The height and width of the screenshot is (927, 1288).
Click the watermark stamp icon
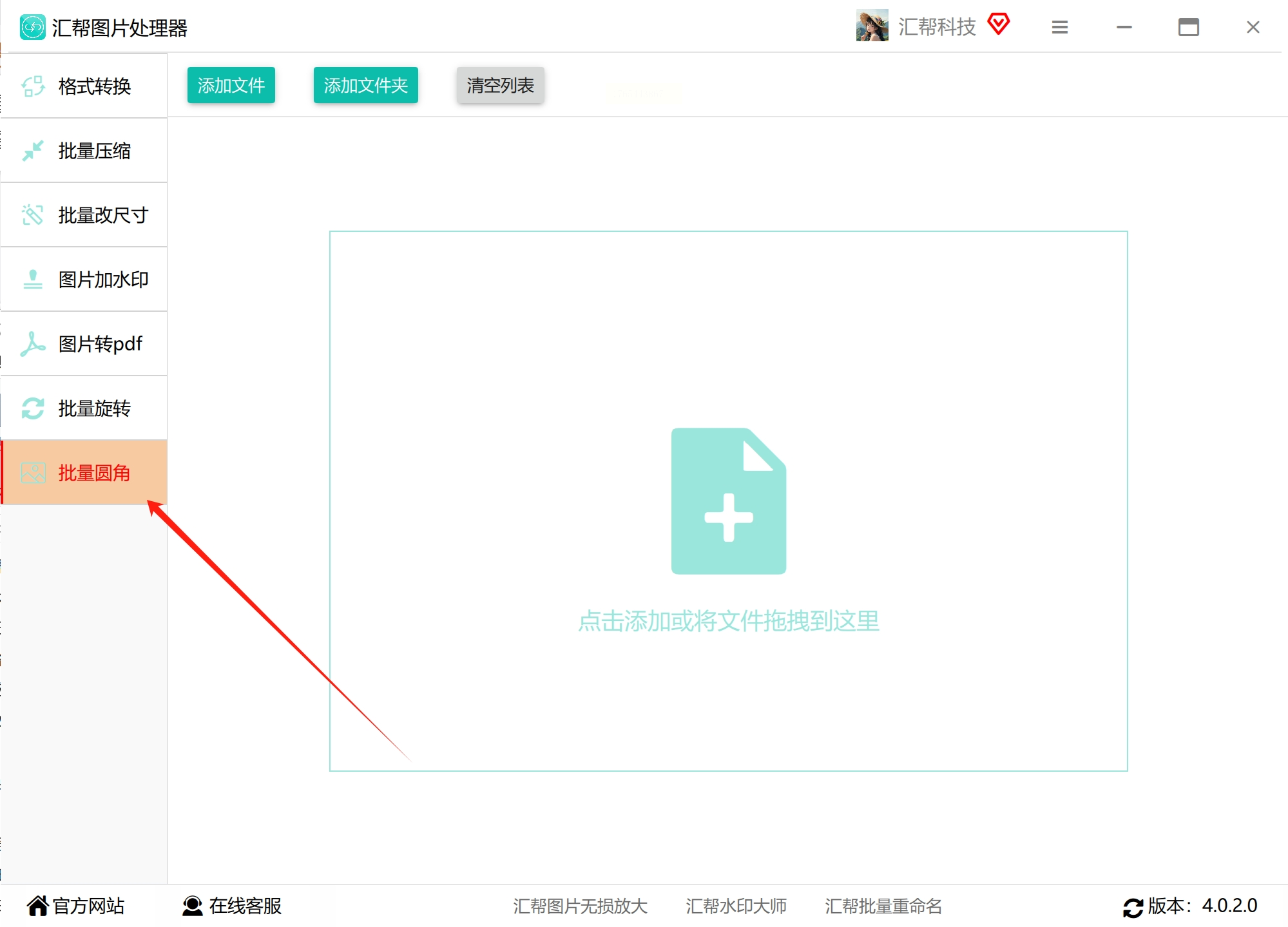(x=33, y=280)
